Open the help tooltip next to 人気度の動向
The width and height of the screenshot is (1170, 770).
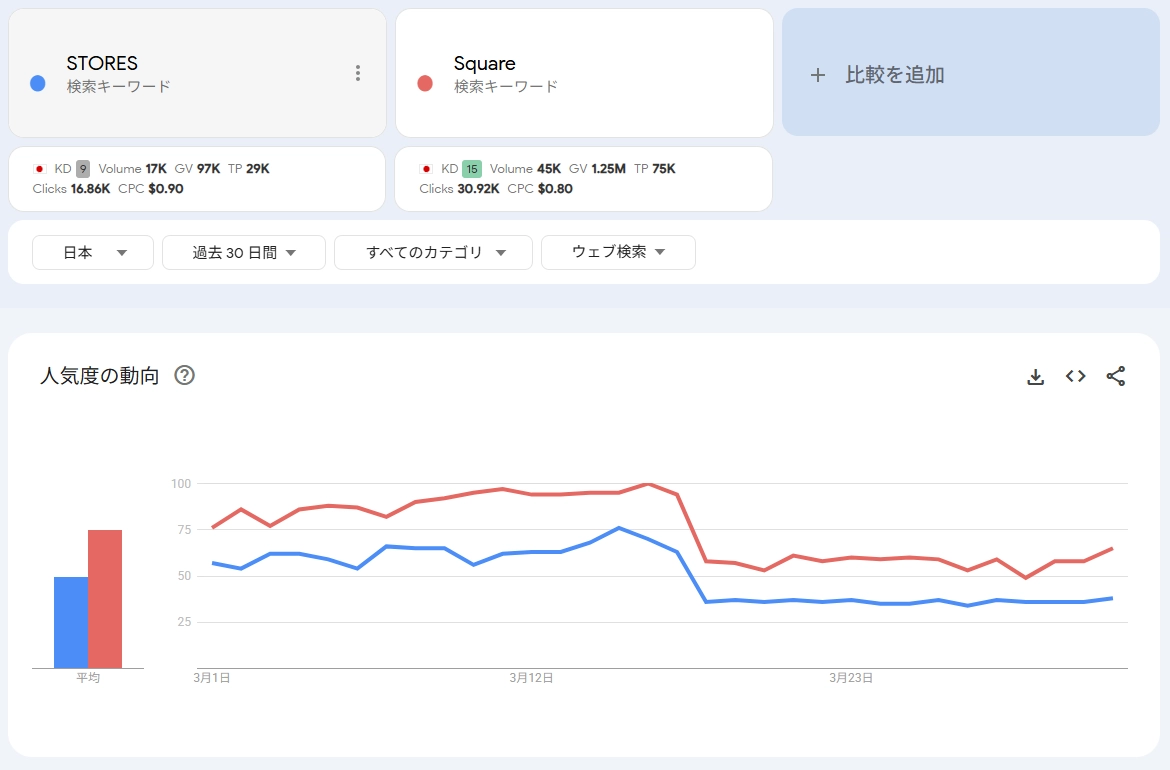click(x=184, y=375)
